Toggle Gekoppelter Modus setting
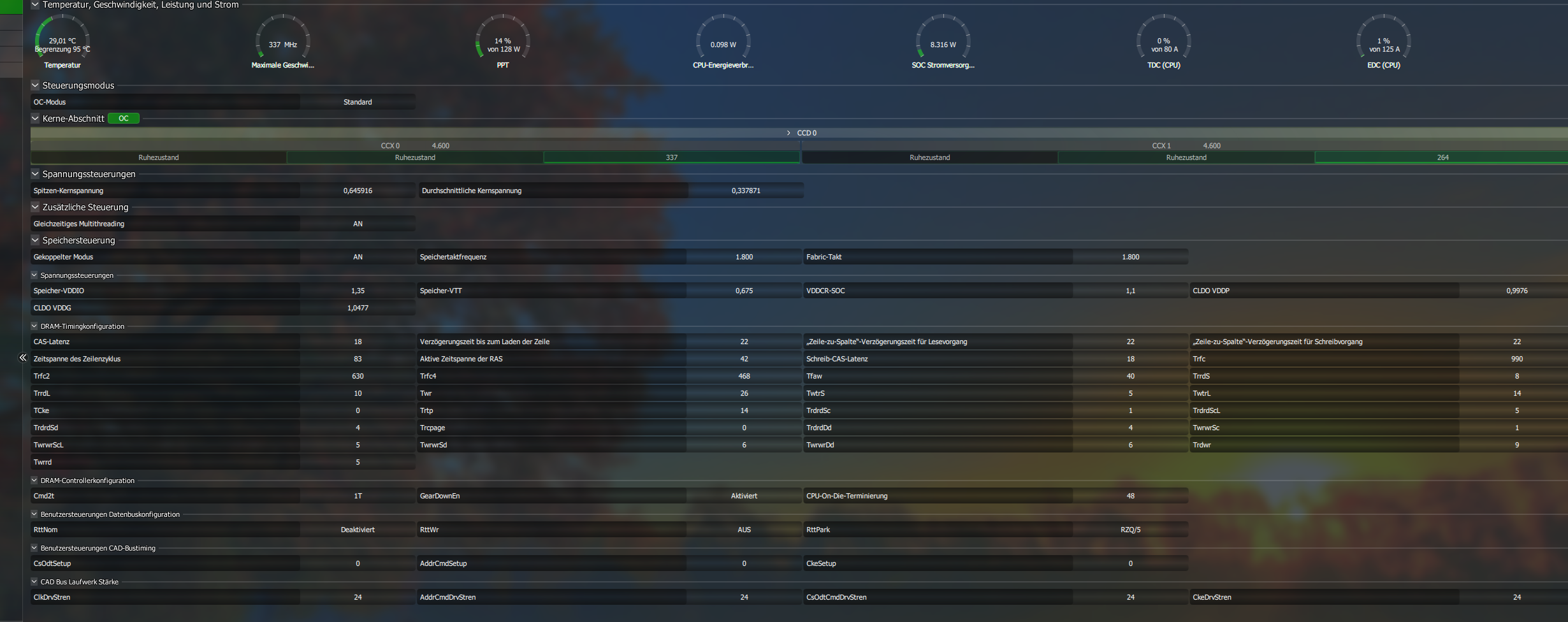The width and height of the screenshot is (1568, 622). click(358, 256)
